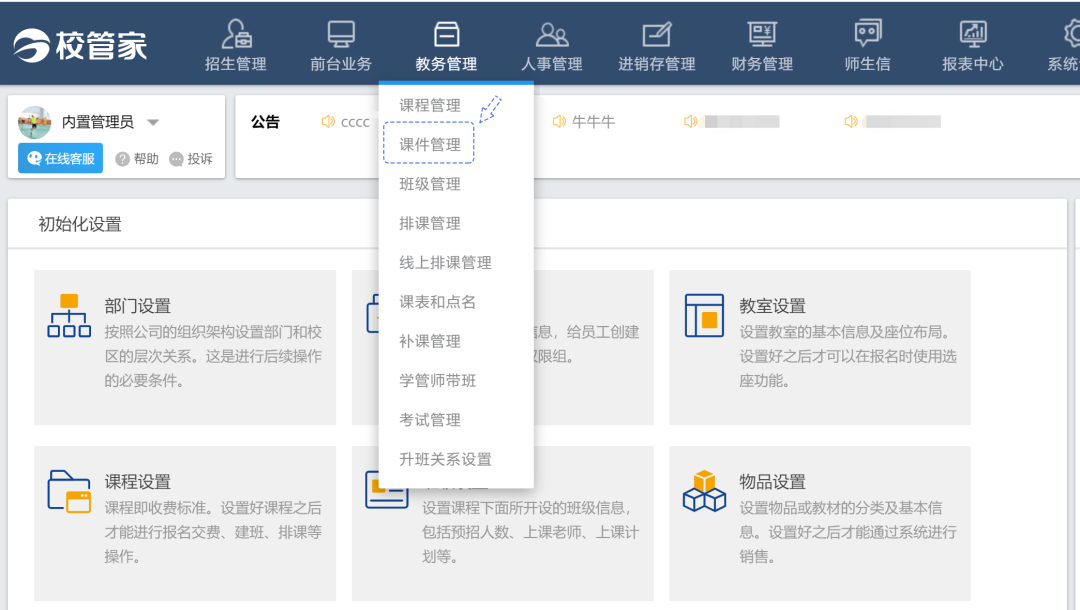Click the administrator avatar thumbnail
Screen dimensions: 1080x610
[x=36, y=120]
